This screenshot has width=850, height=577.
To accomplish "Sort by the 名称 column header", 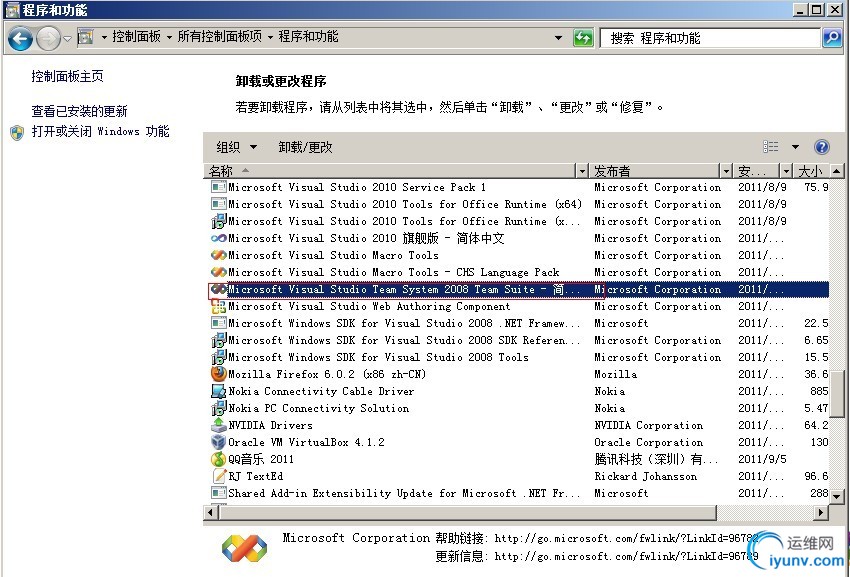I will tap(390, 171).
